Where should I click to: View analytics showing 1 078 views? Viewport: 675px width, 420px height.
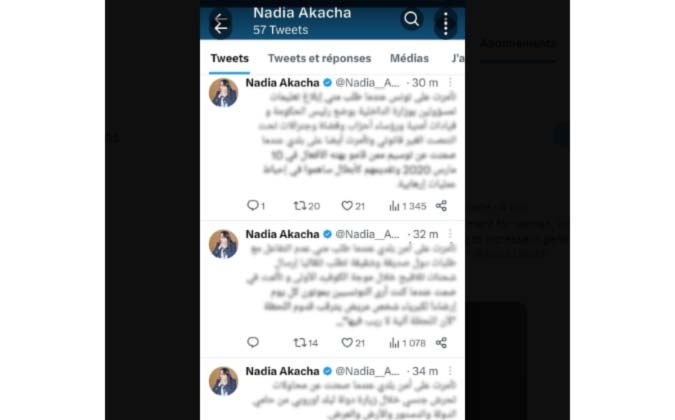[407, 343]
